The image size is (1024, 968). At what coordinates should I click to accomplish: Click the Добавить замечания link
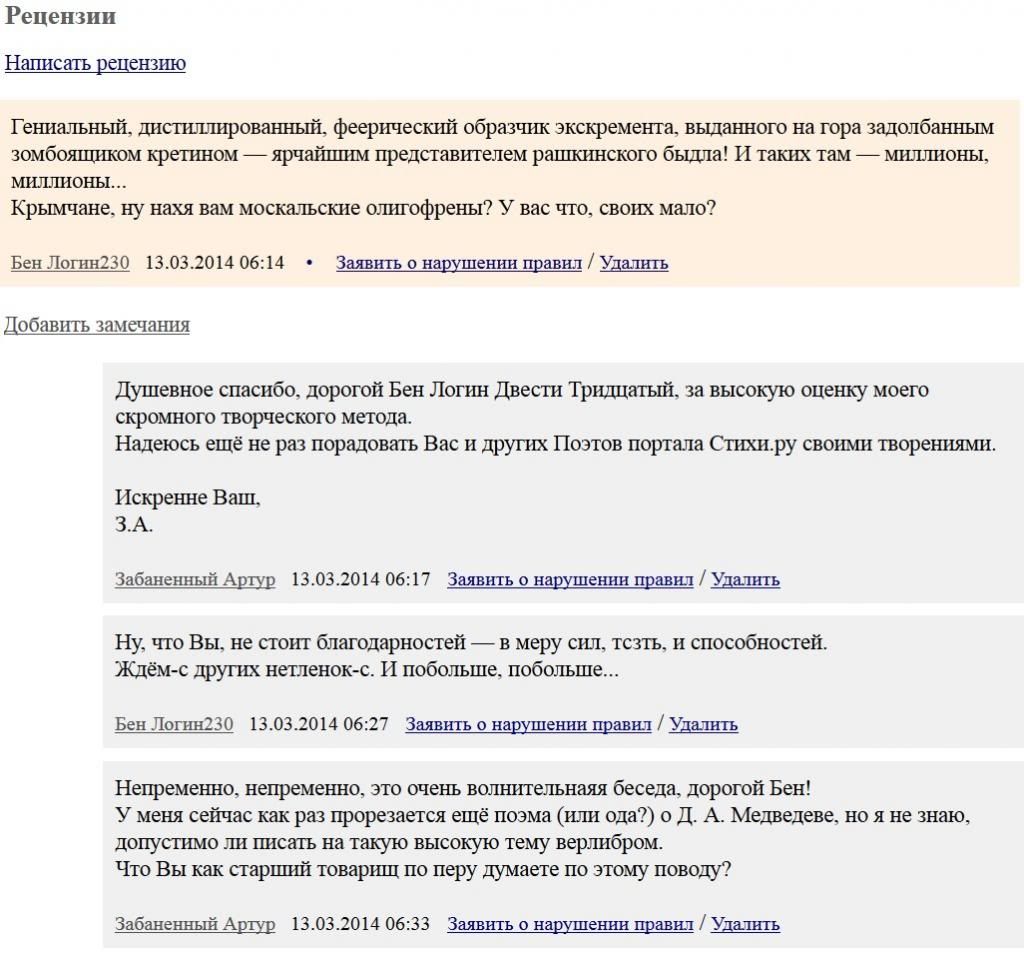point(97,325)
